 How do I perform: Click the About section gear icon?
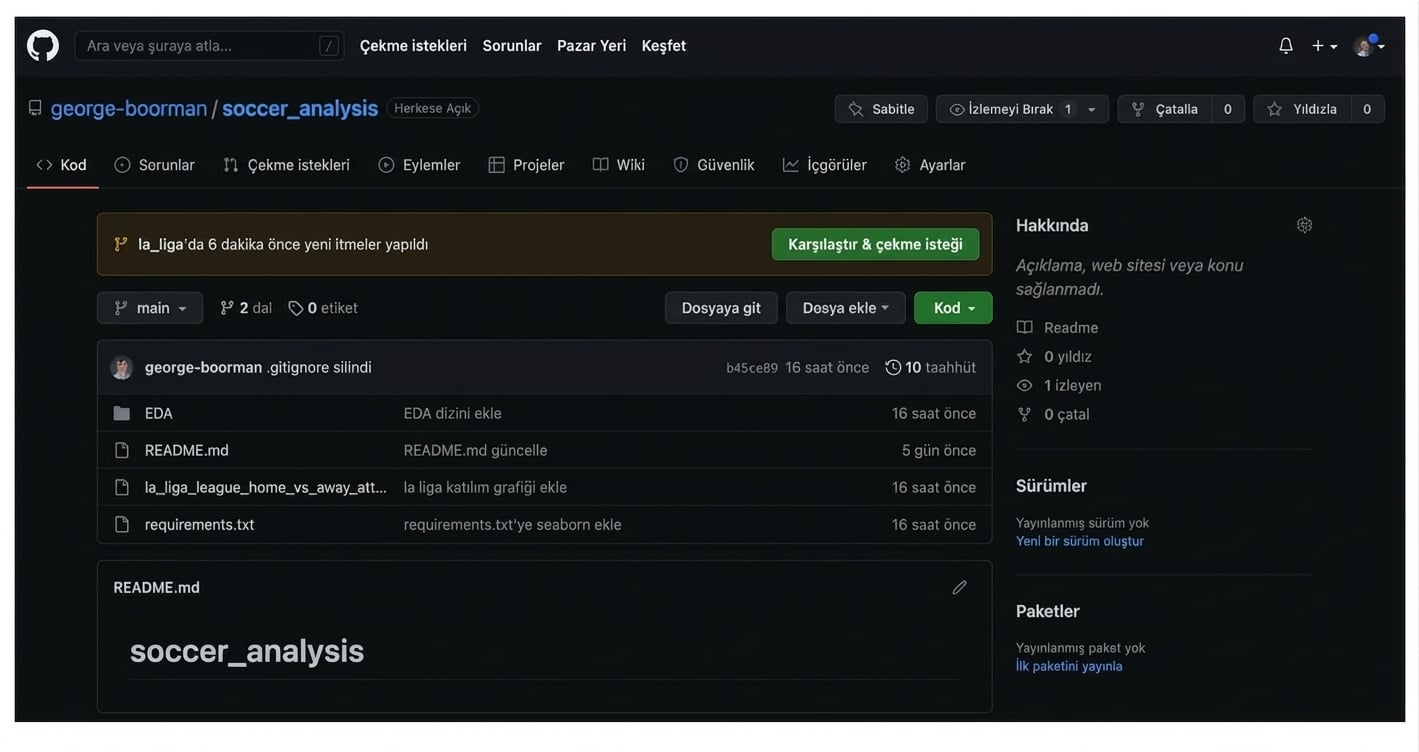pos(1304,225)
